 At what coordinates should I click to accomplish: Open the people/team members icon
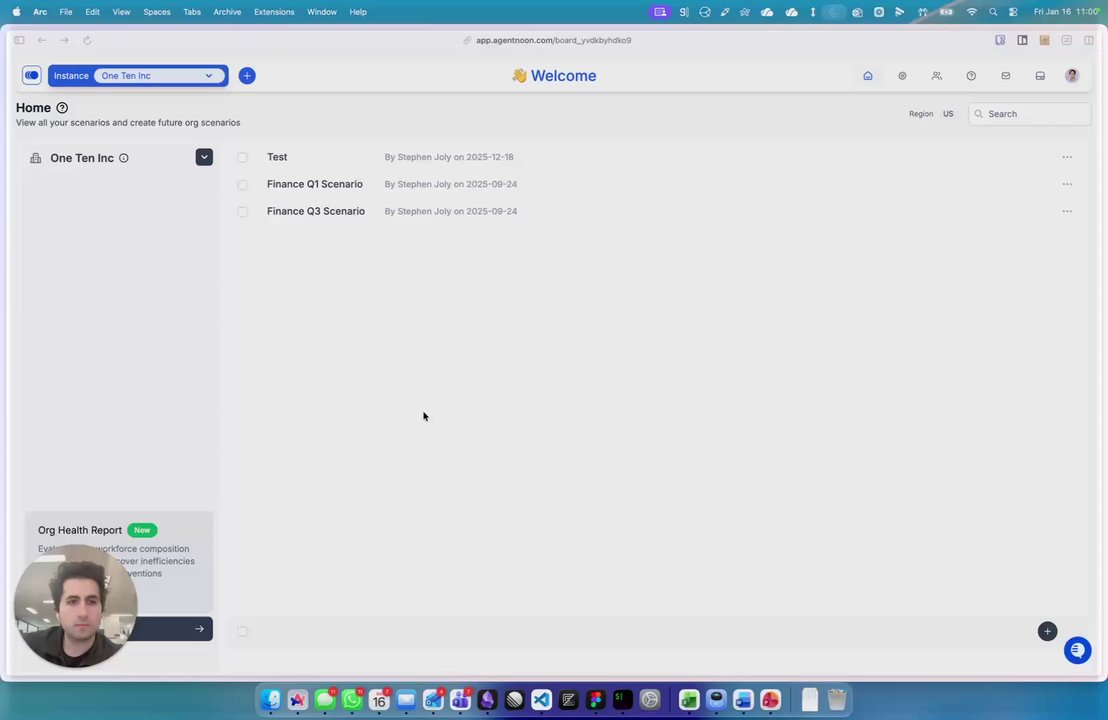937,76
